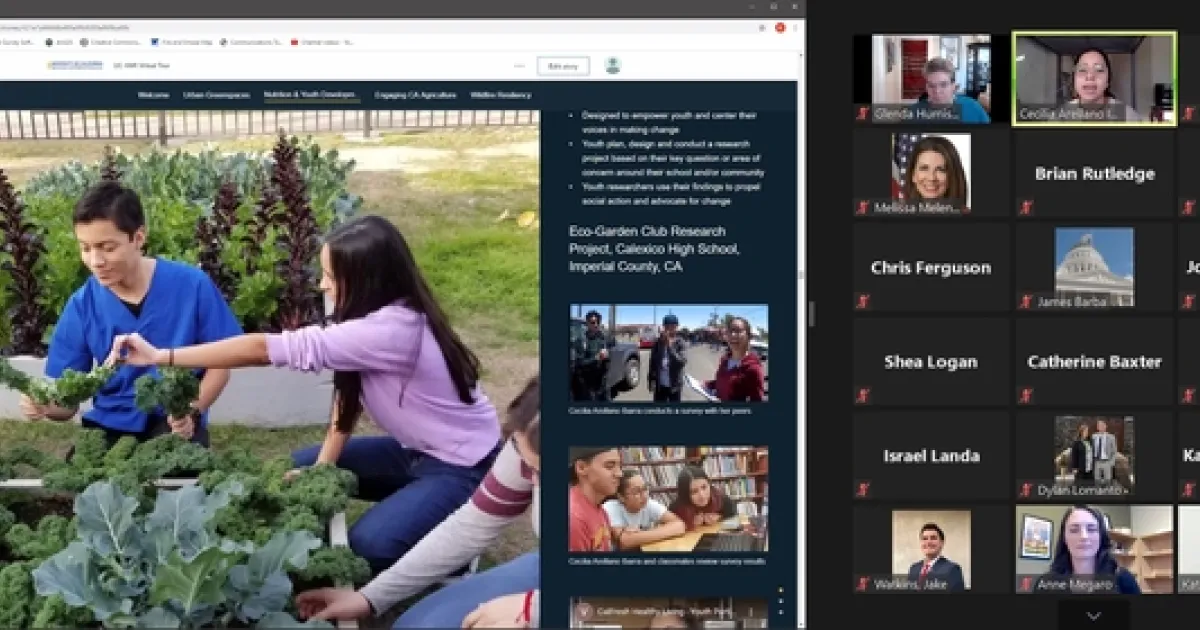Viewport: 1200px width, 630px height.
Task: Click the profile avatar in the page header
Action: click(x=613, y=66)
